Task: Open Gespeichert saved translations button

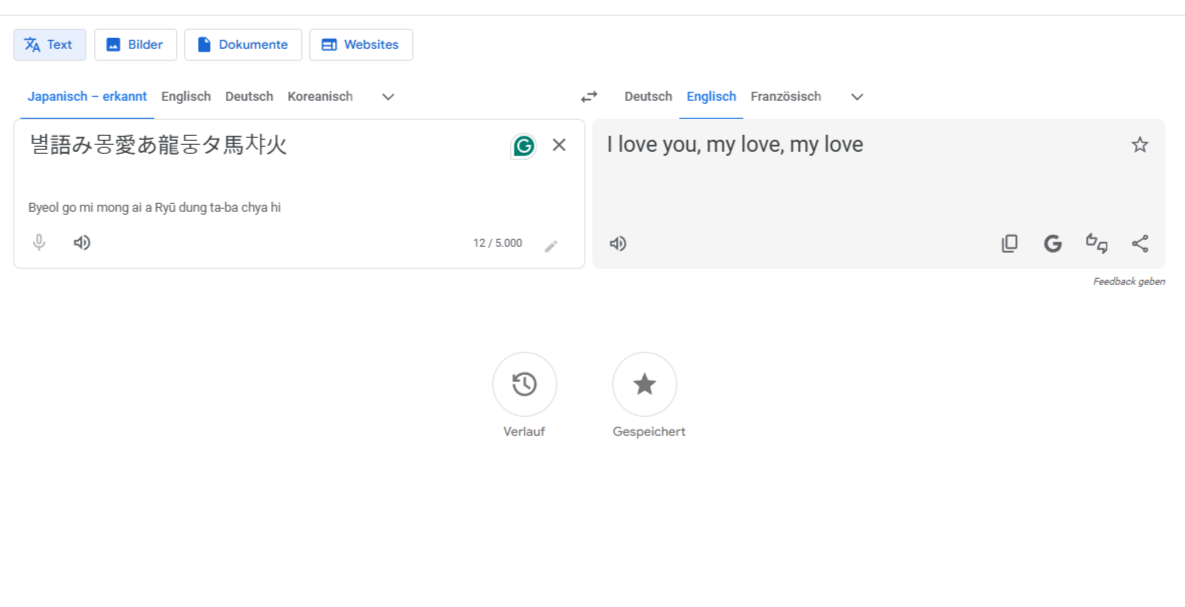Action: point(645,385)
